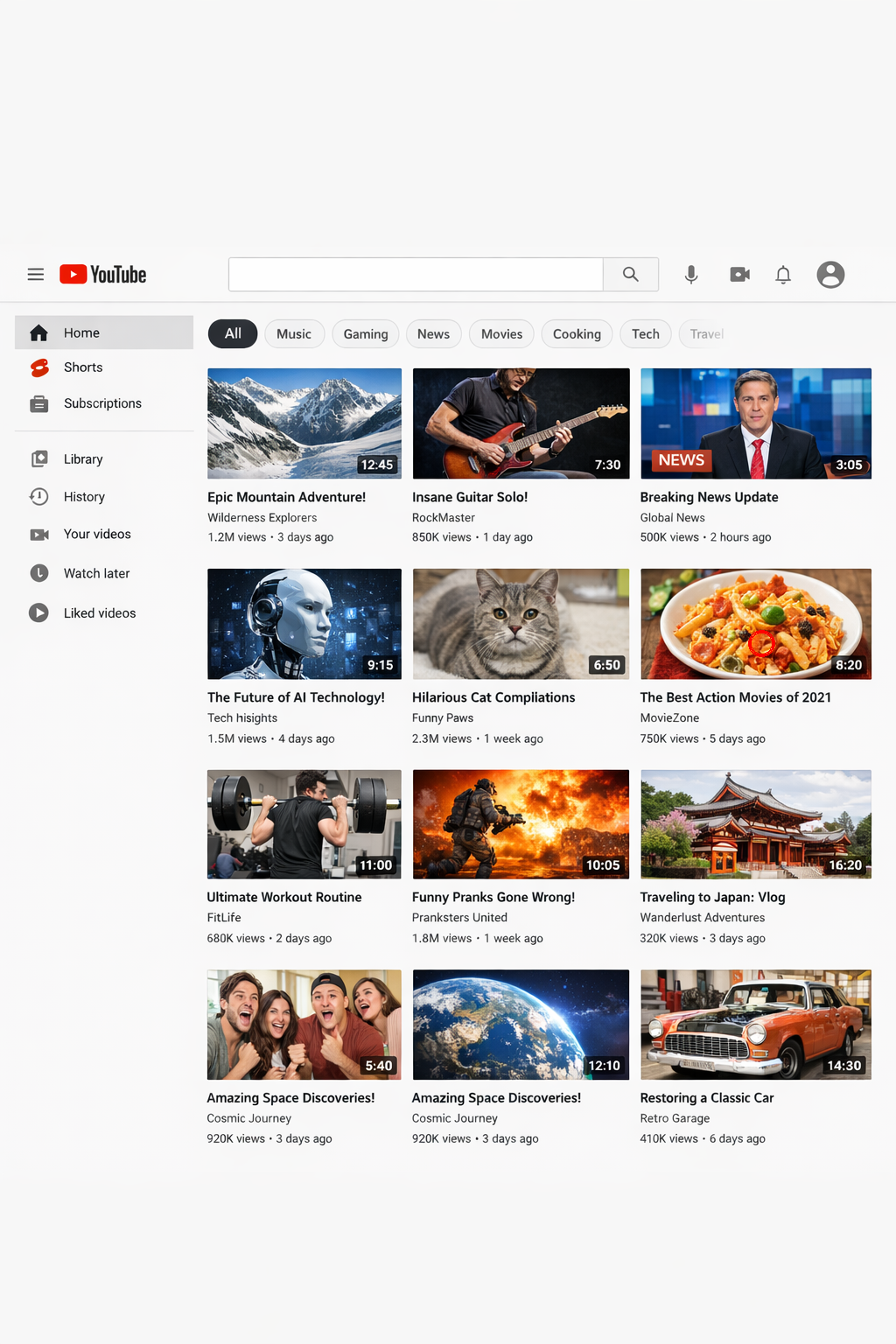896x1344 pixels.
Task: Open the Music filter chip
Action: (294, 333)
